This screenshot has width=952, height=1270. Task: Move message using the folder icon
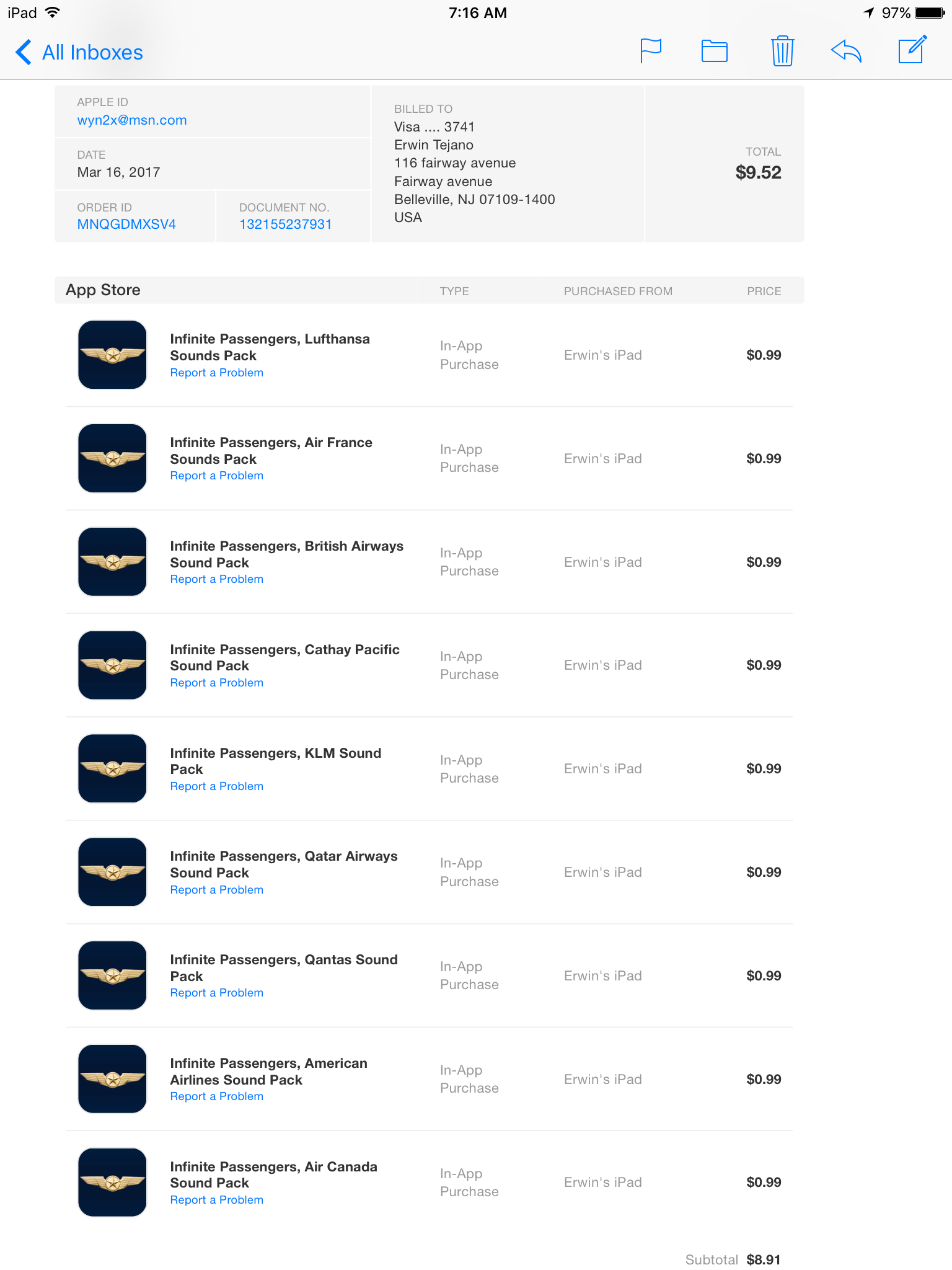tap(715, 51)
